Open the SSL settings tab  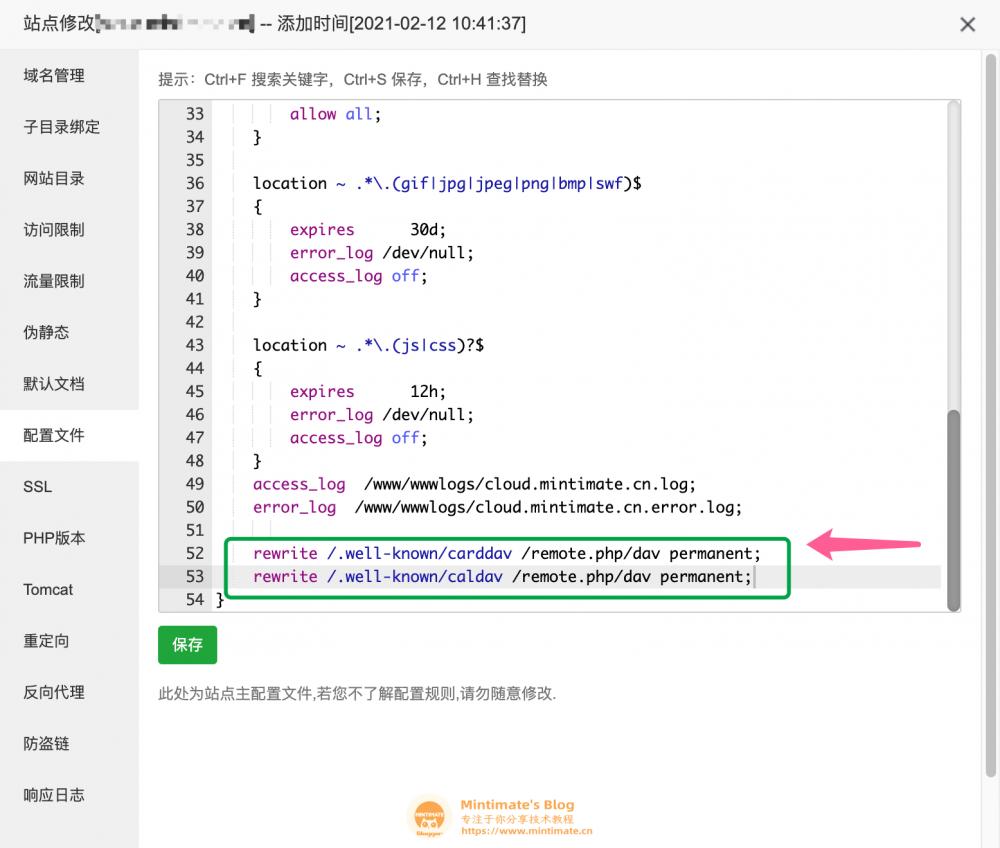click(37, 487)
